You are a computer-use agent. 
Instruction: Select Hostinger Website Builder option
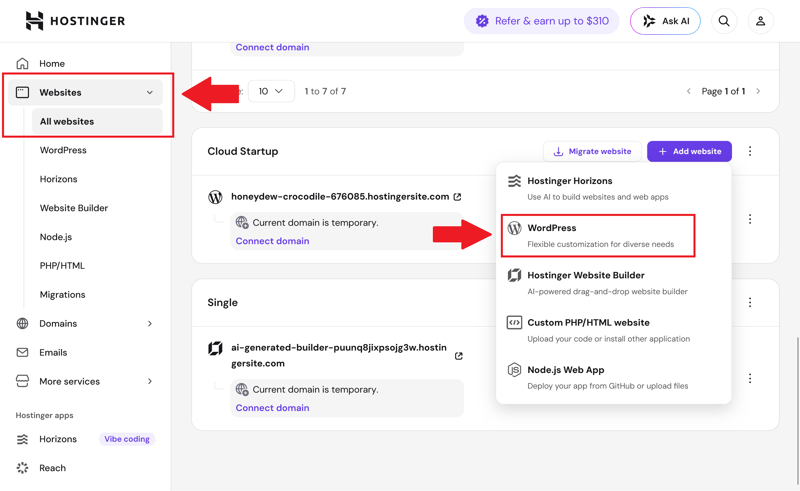[x=613, y=283]
